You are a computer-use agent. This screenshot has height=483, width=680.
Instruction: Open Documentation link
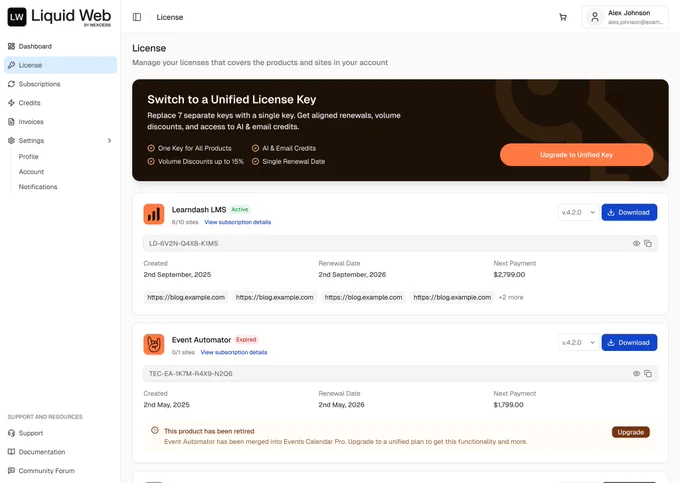click(42, 452)
